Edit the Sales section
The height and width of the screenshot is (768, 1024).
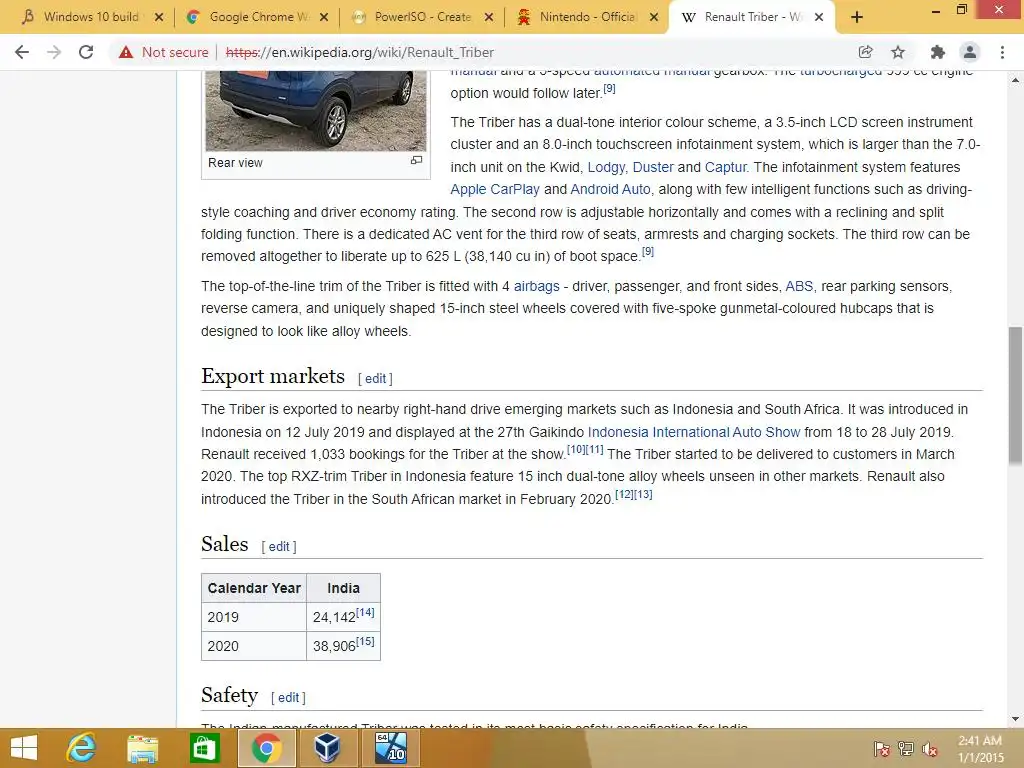[x=279, y=547]
